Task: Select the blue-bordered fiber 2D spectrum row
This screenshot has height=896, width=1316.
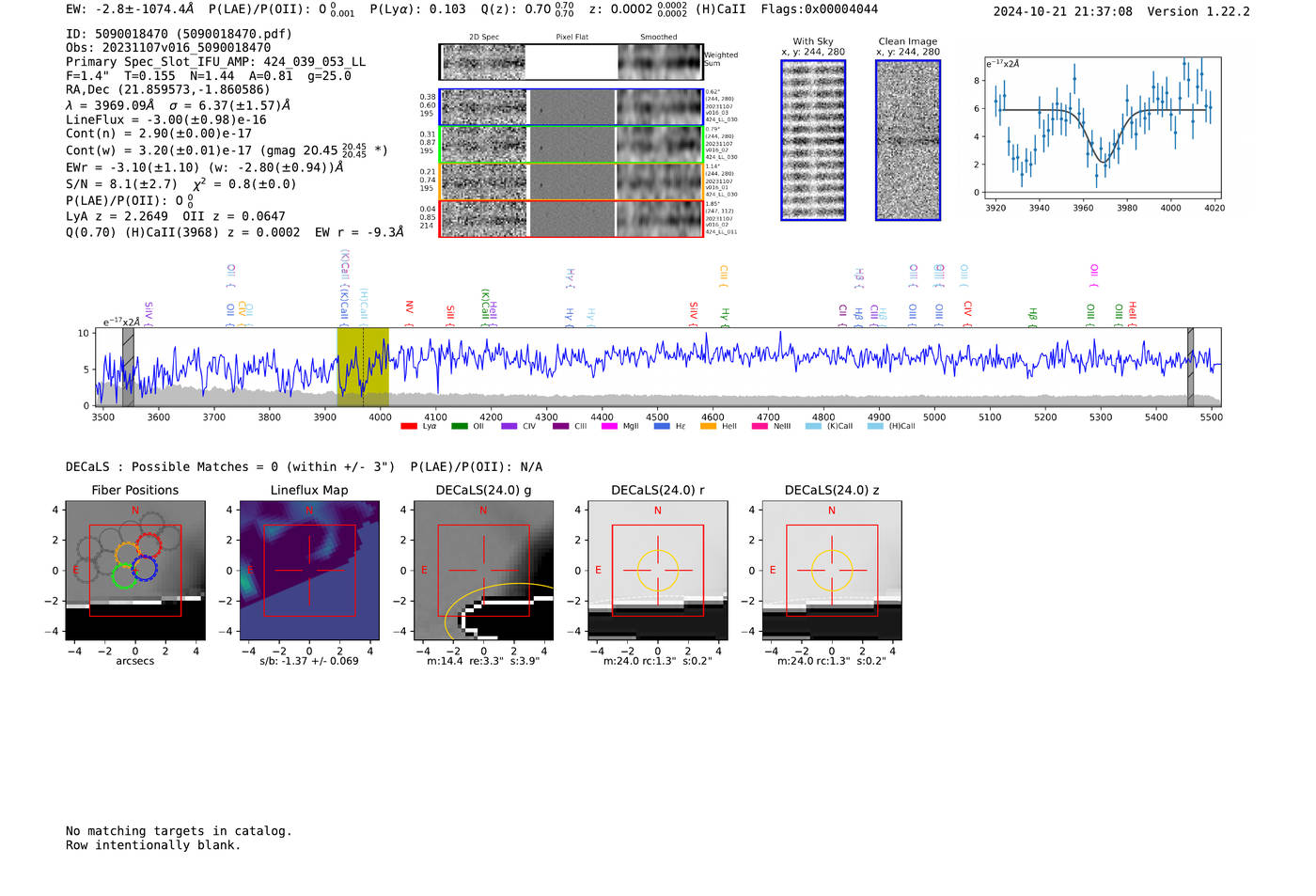Action: click(x=571, y=107)
